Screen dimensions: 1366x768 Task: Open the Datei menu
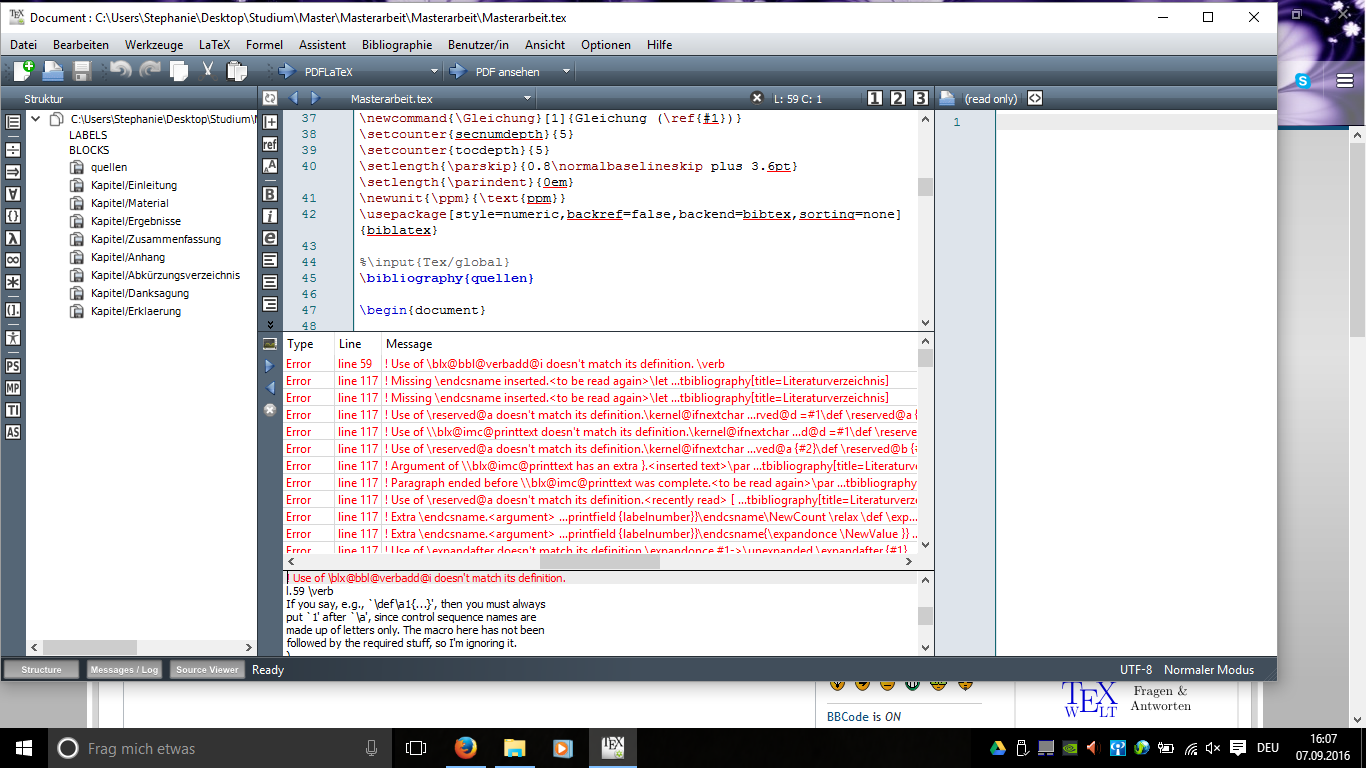pyautogui.click(x=23, y=45)
